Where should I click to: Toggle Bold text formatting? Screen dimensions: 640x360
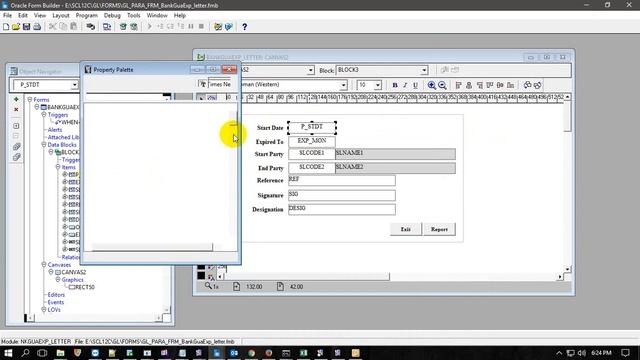point(395,85)
